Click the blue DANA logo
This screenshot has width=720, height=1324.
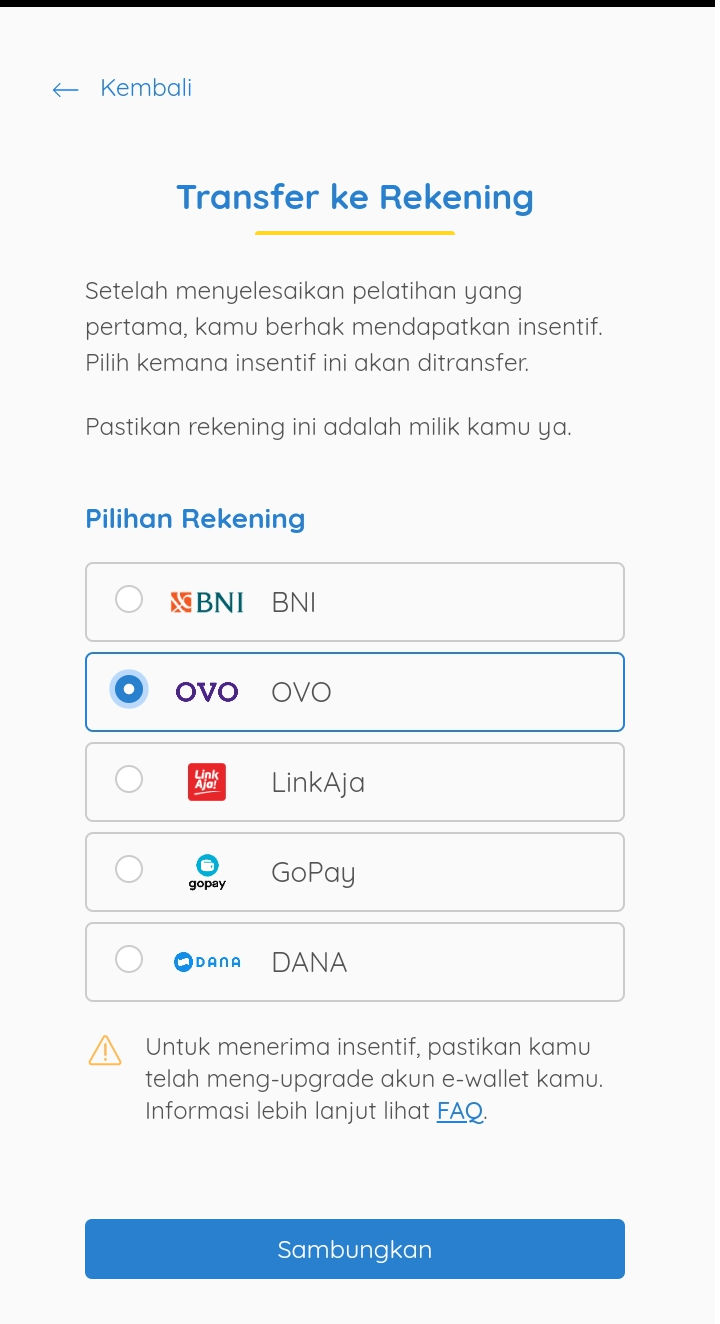coord(208,962)
